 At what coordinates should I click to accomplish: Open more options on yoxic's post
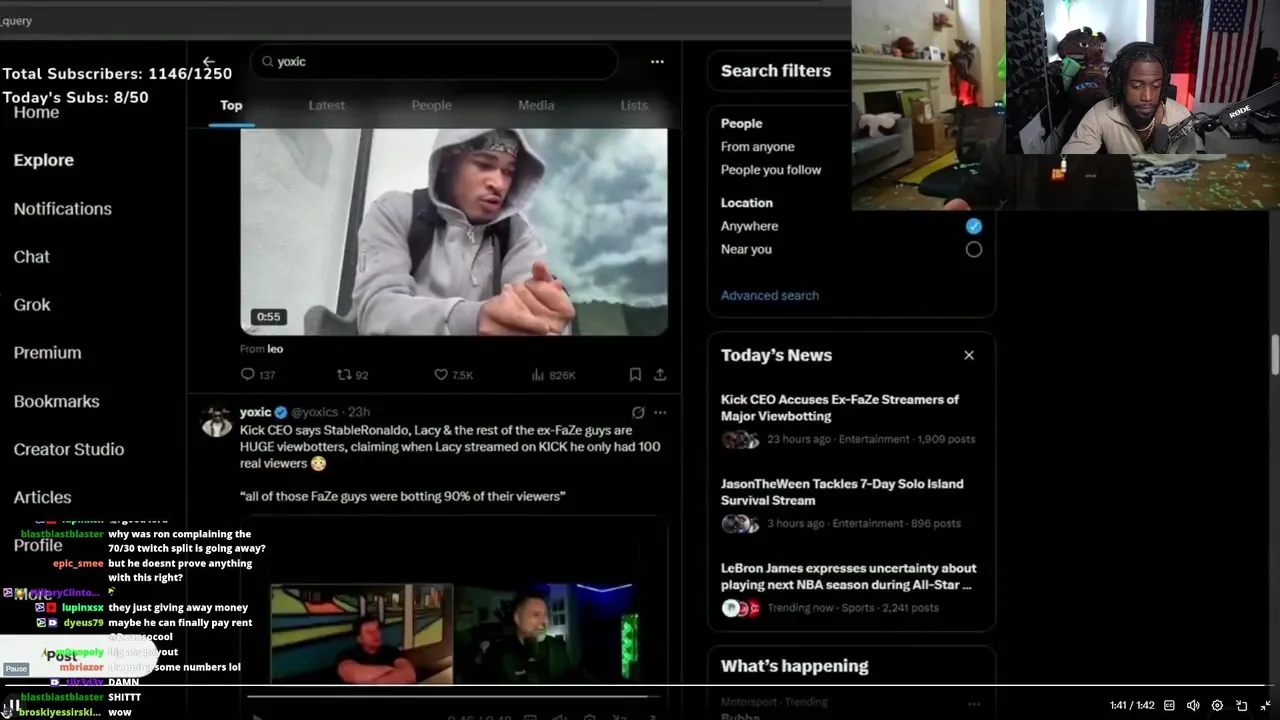[x=660, y=412]
